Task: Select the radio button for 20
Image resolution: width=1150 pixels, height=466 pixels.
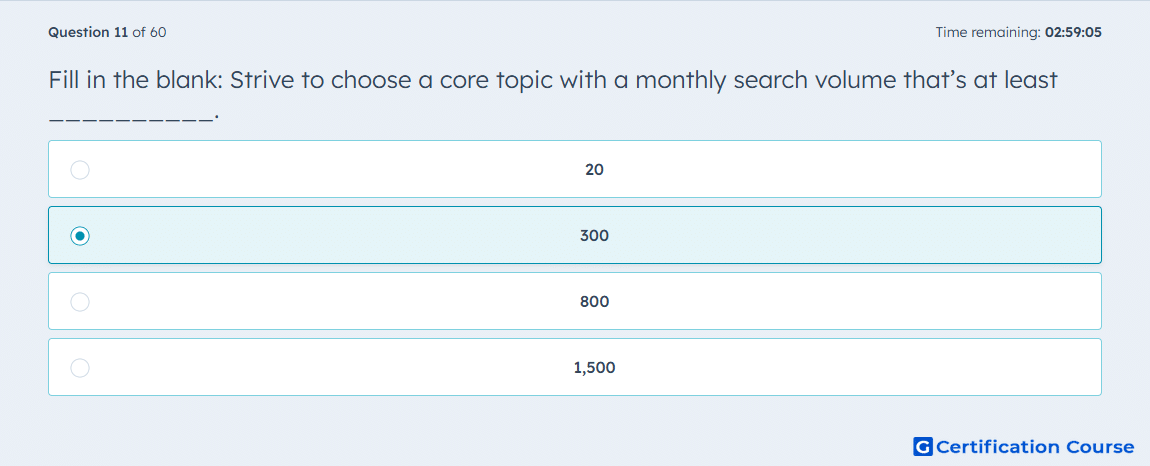Action: click(80, 170)
